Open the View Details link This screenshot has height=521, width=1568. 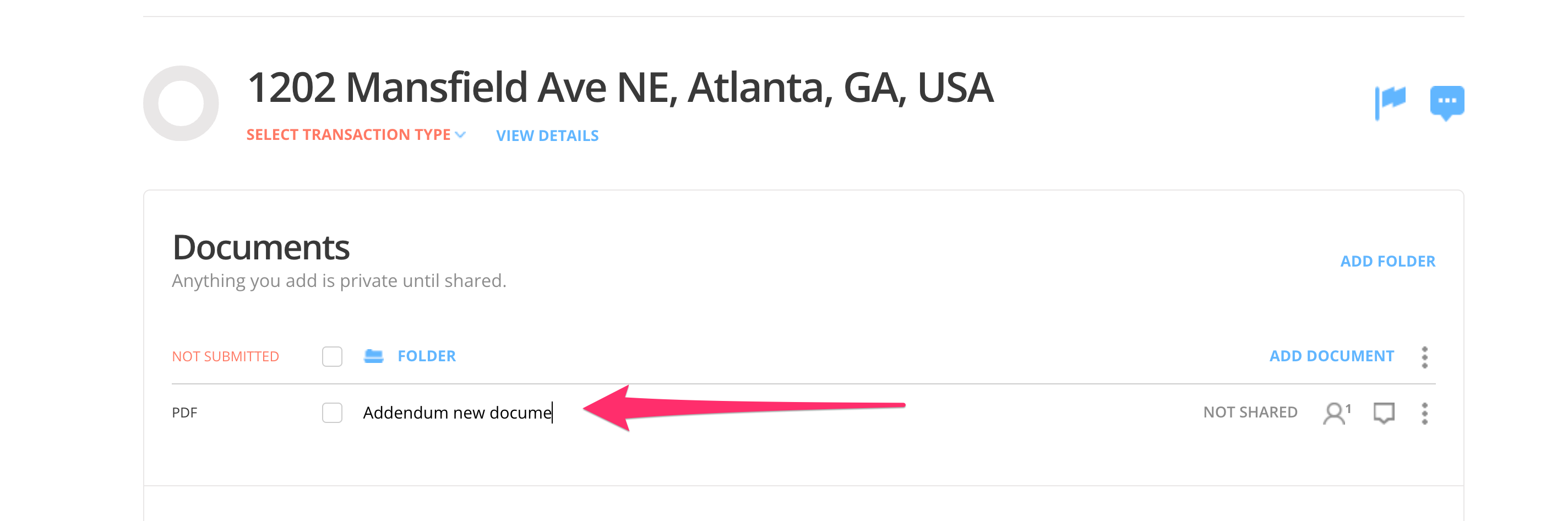pyautogui.click(x=547, y=135)
